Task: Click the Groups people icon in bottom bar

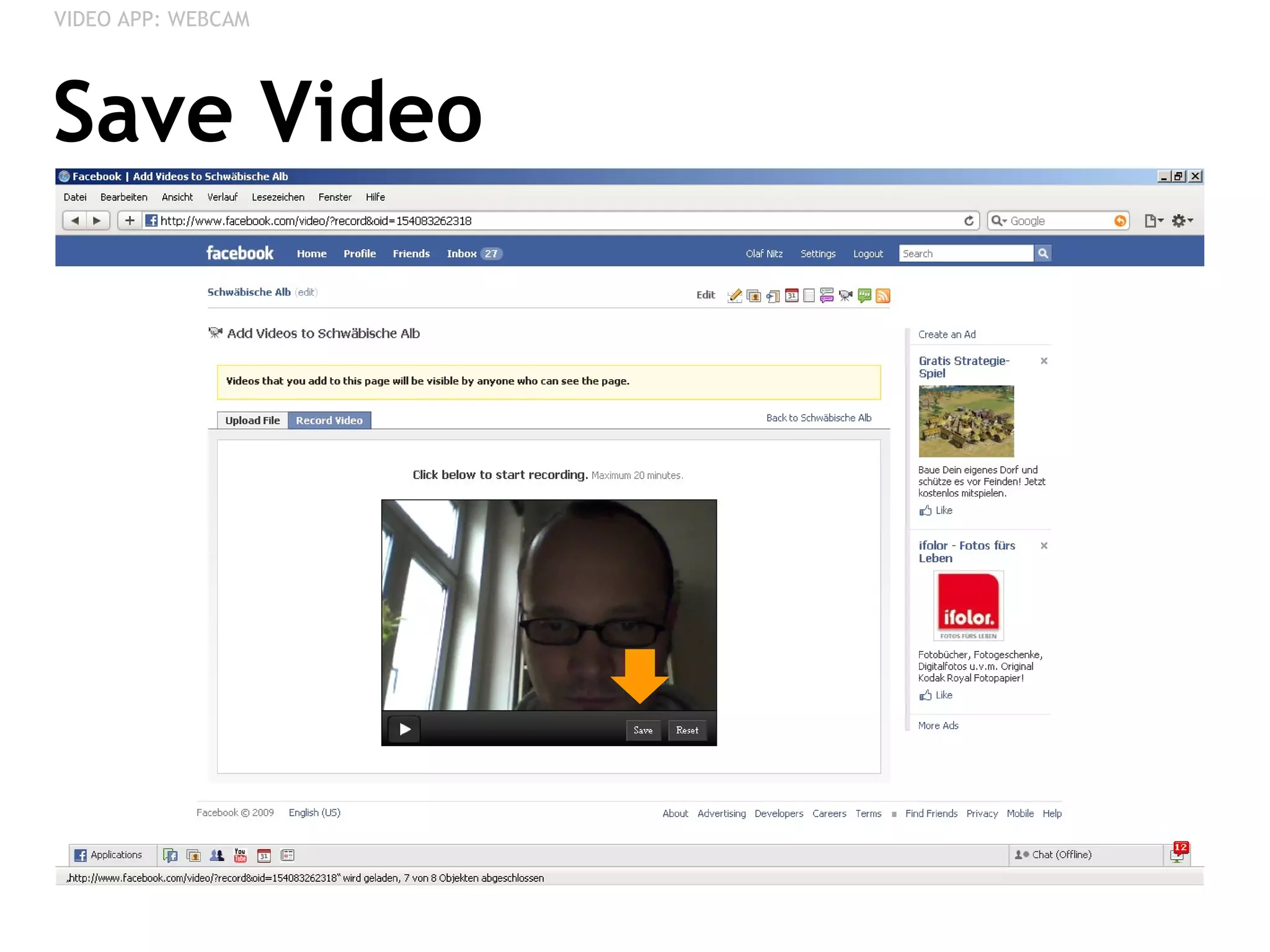Action: 216,855
